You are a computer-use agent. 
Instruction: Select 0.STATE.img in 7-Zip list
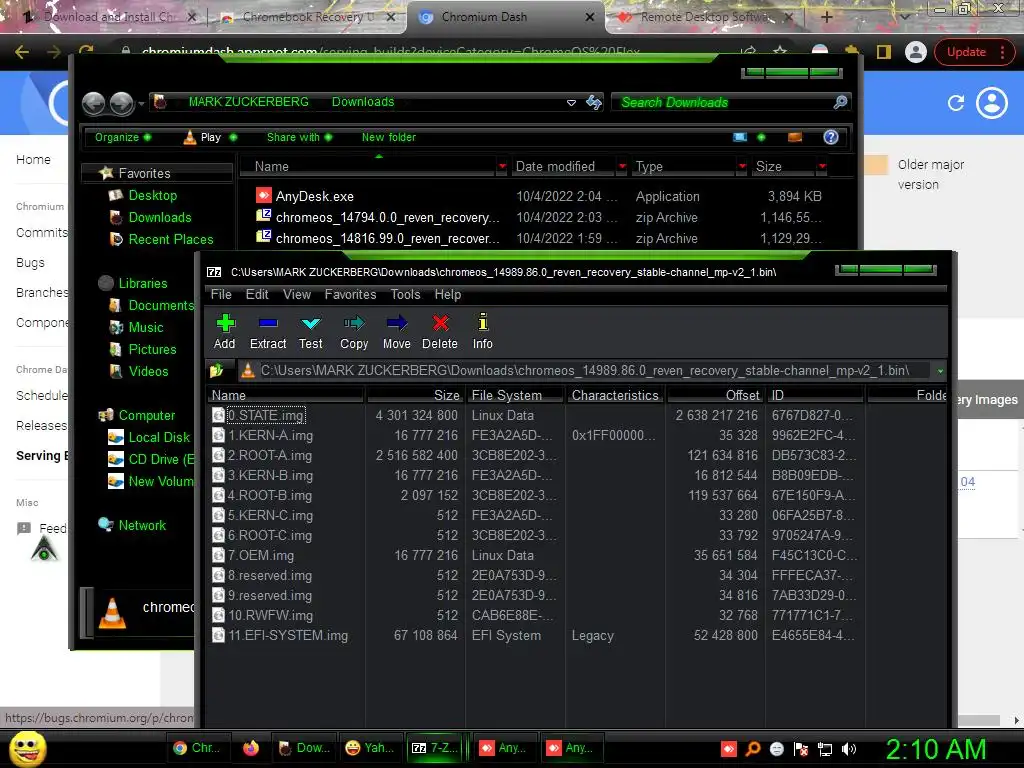click(266, 415)
